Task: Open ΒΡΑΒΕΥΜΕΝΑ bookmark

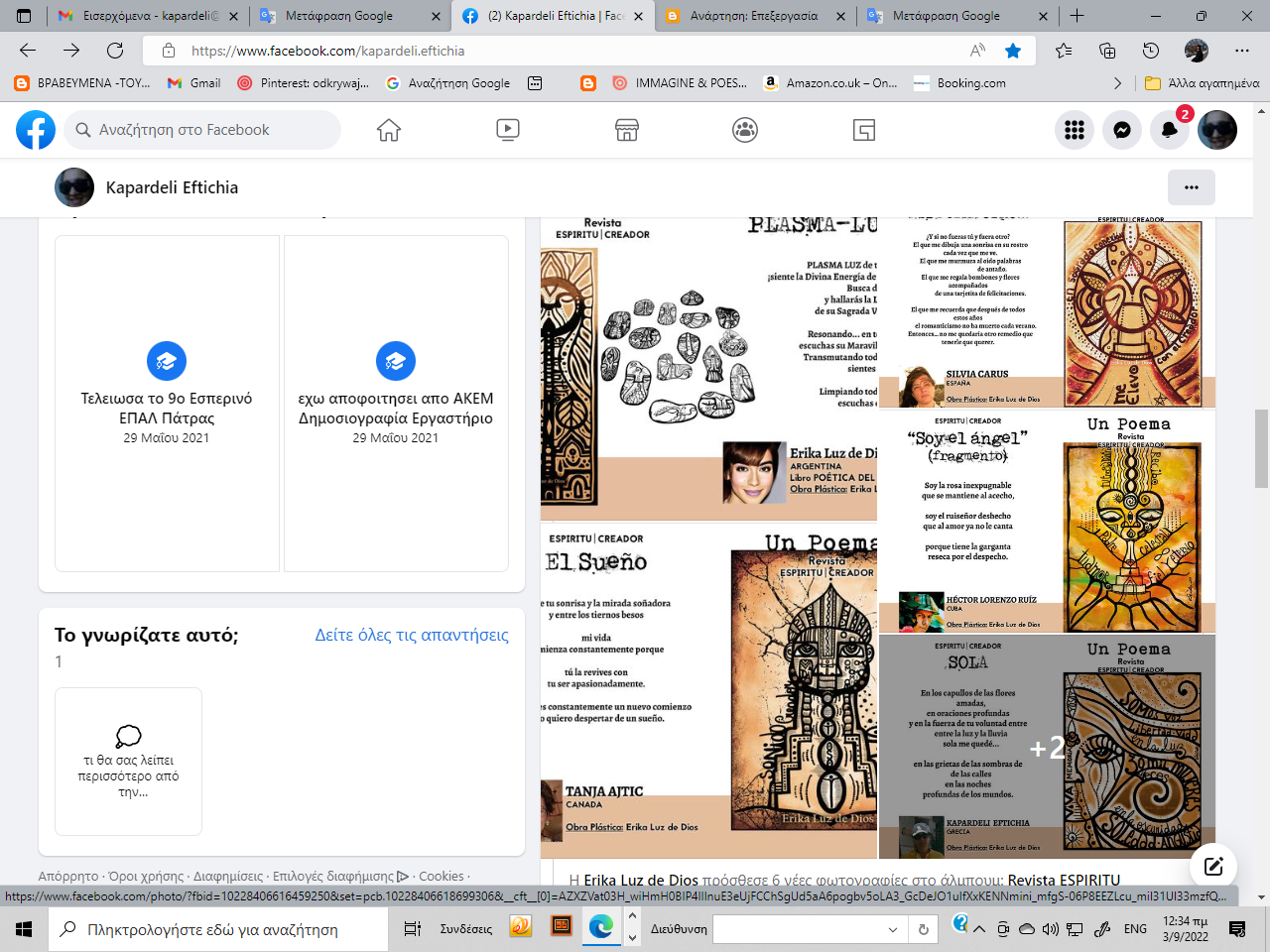Action: [82, 83]
